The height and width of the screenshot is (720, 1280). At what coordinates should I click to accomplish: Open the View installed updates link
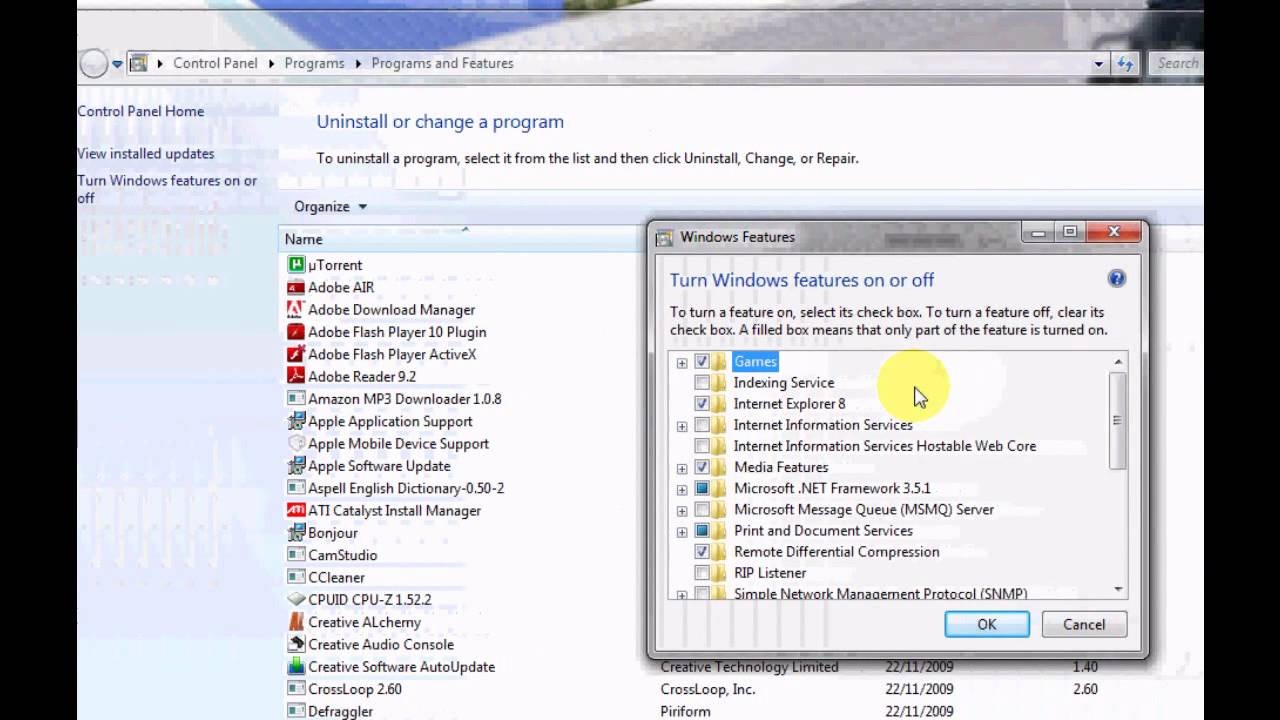146,153
